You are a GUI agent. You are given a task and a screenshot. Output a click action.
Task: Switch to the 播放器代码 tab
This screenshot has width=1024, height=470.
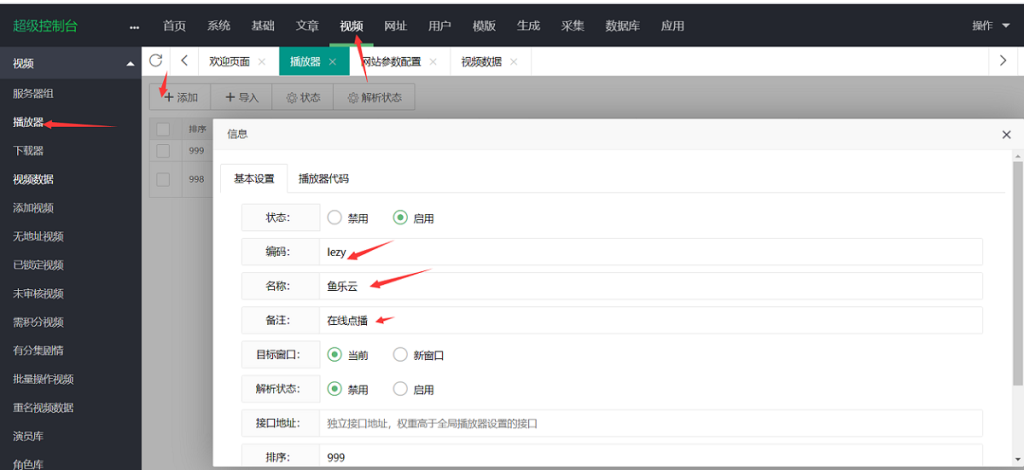coord(323,178)
